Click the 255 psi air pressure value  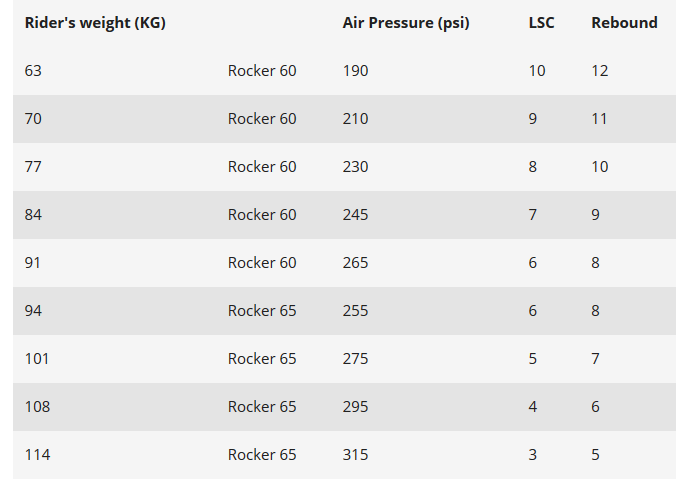355,311
